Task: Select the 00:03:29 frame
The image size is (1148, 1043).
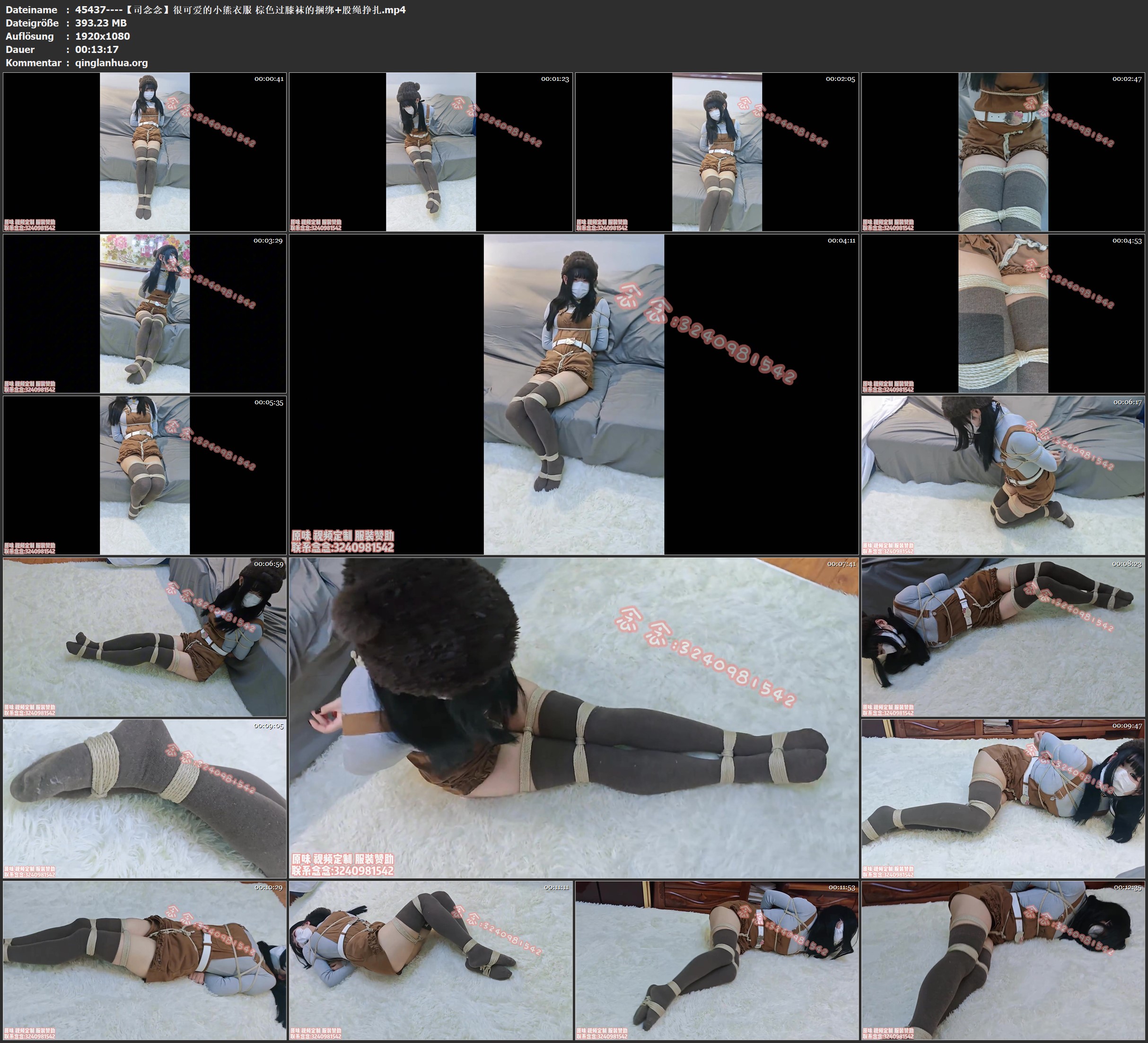Action: click(x=145, y=313)
